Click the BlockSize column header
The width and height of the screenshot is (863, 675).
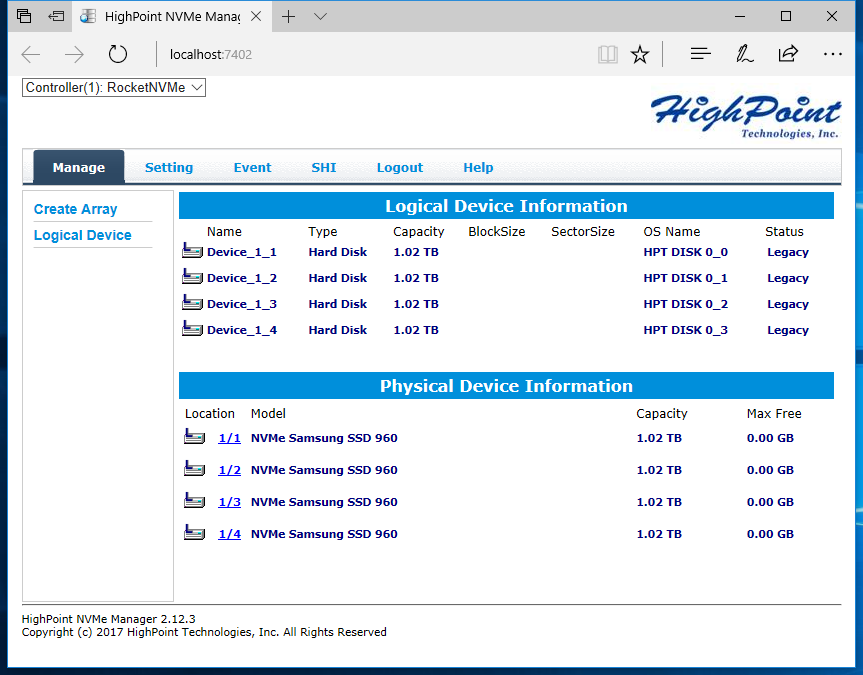pos(496,232)
